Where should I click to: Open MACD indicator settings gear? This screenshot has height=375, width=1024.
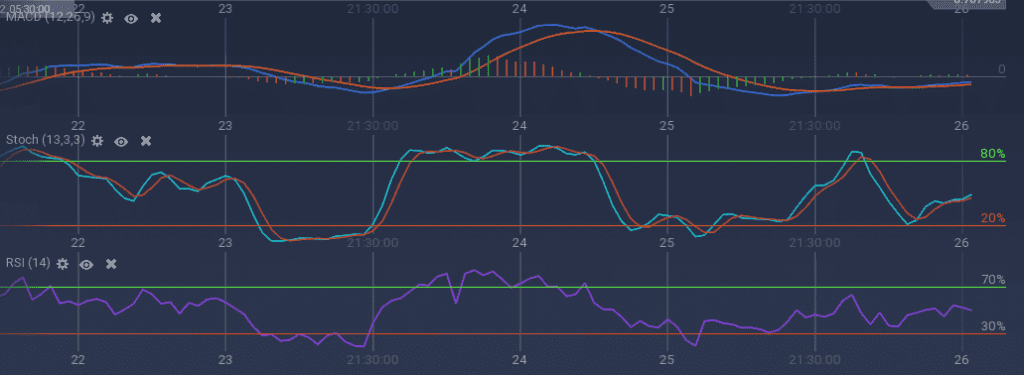click(x=108, y=18)
